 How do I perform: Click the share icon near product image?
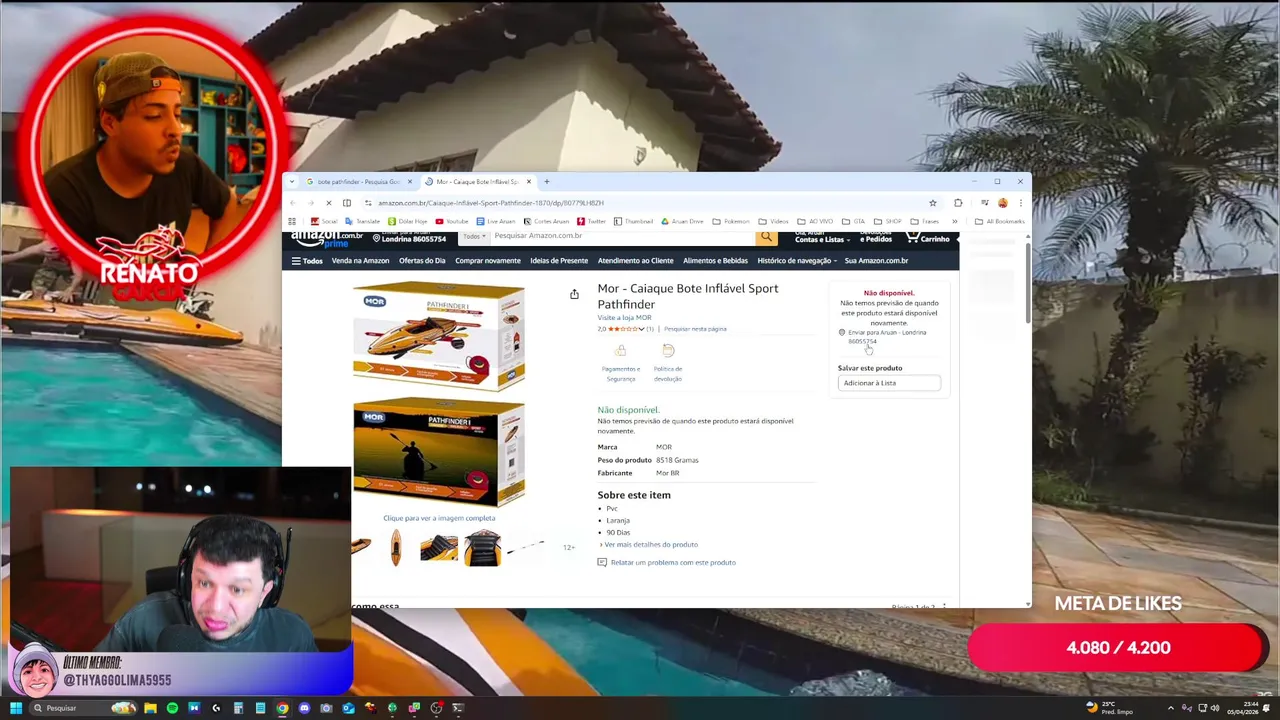point(574,294)
